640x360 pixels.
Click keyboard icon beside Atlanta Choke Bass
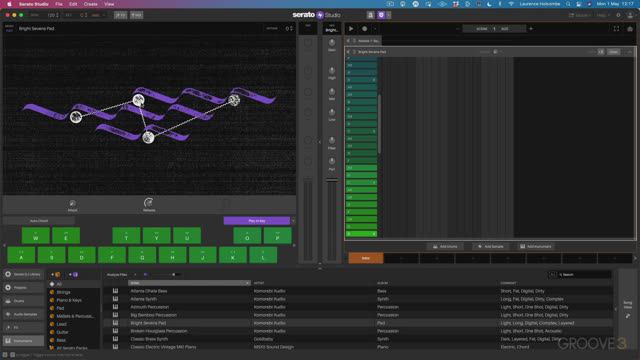[x=116, y=291]
